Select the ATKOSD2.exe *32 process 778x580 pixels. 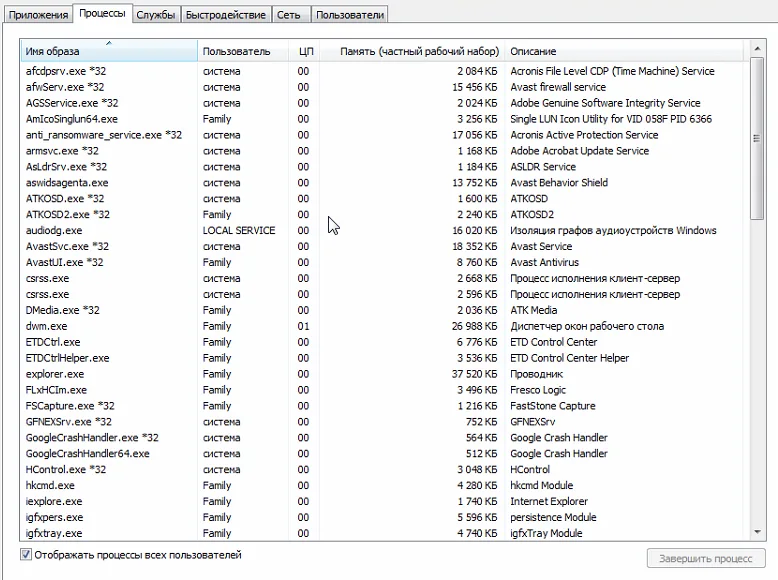385,214
